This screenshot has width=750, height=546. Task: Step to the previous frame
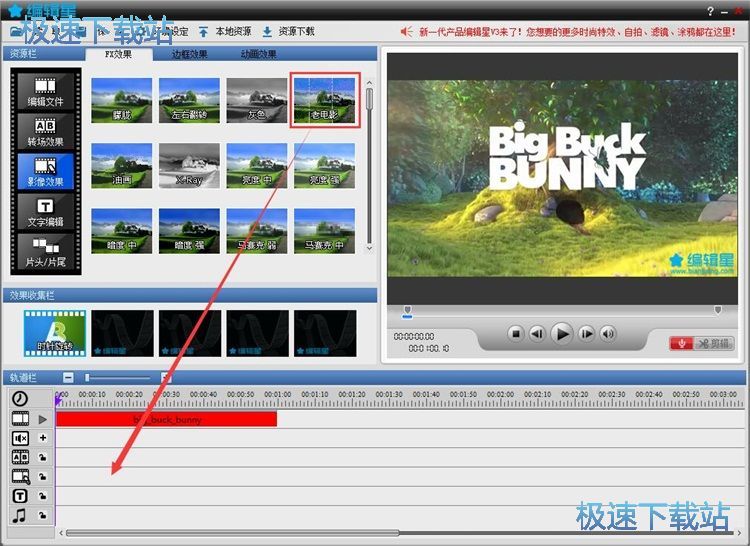[537, 334]
